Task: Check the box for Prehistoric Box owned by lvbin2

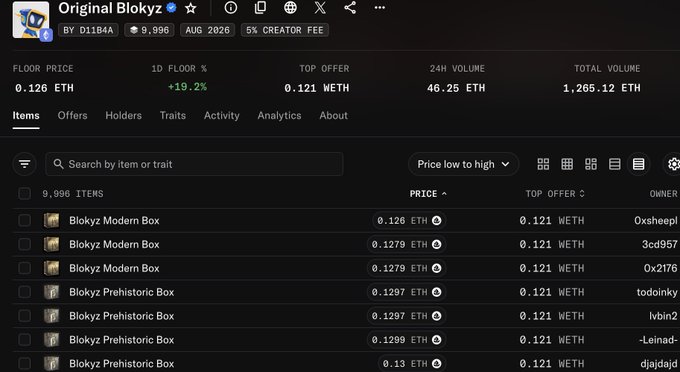Action: click(x=24, y=316)
